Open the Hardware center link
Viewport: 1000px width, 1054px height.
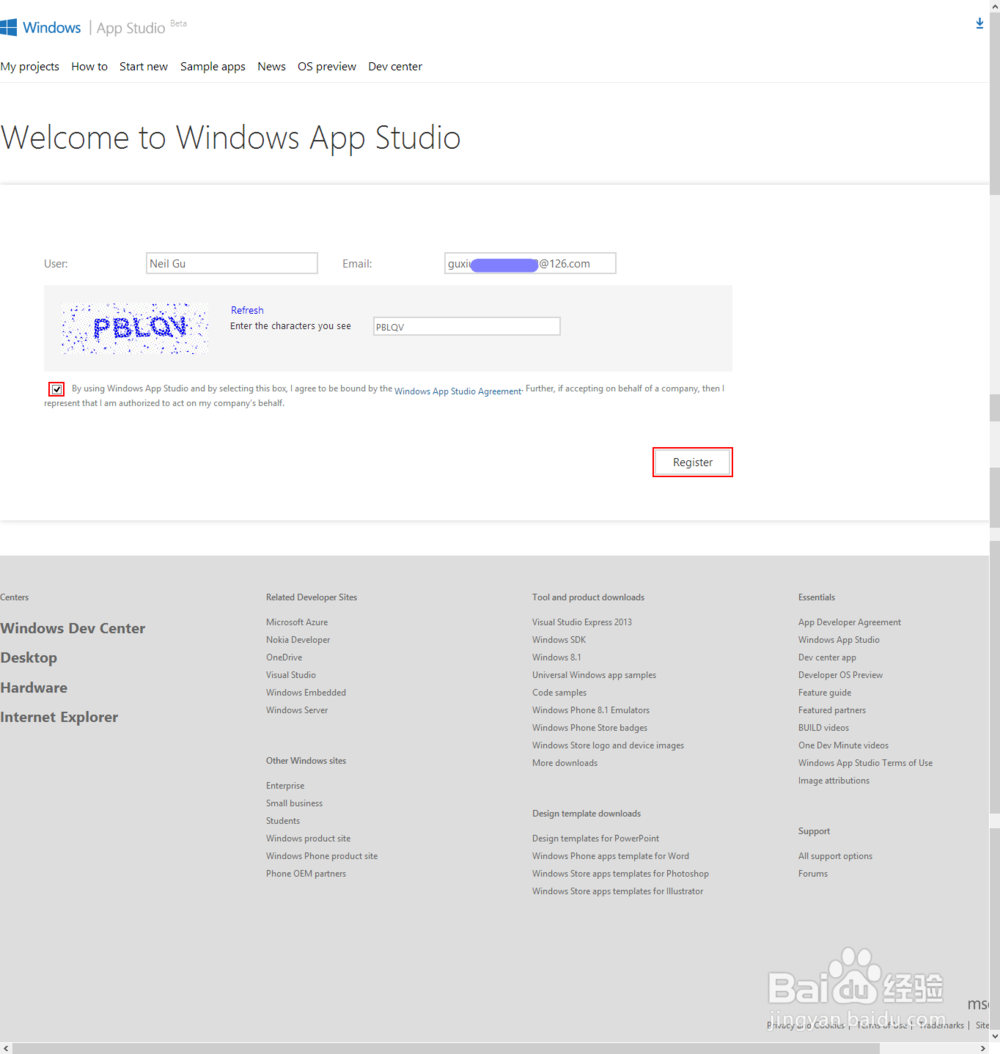pos(34,688)
